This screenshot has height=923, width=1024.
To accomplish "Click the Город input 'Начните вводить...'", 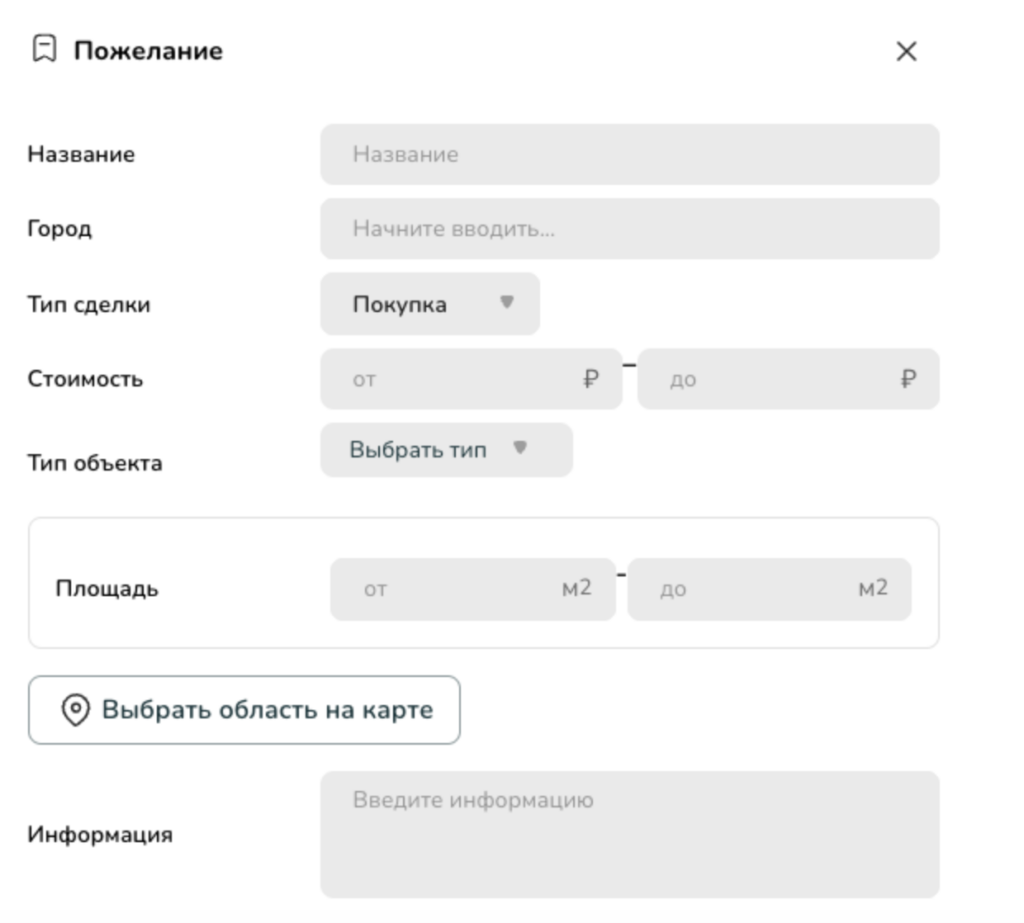I will click(629, 229).
